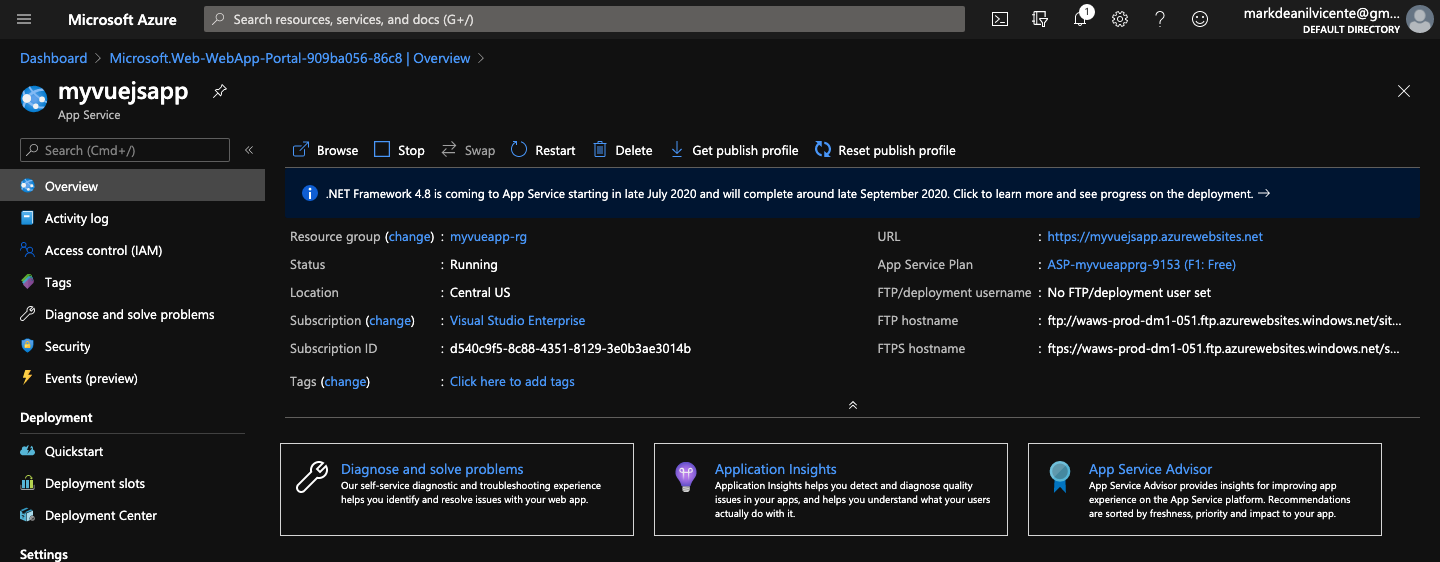The height and width of the screenshot is (562, 1440).
Task: Open https://myvuejsapp.azurewebsites.net URL
Action: pos(1155,237)
